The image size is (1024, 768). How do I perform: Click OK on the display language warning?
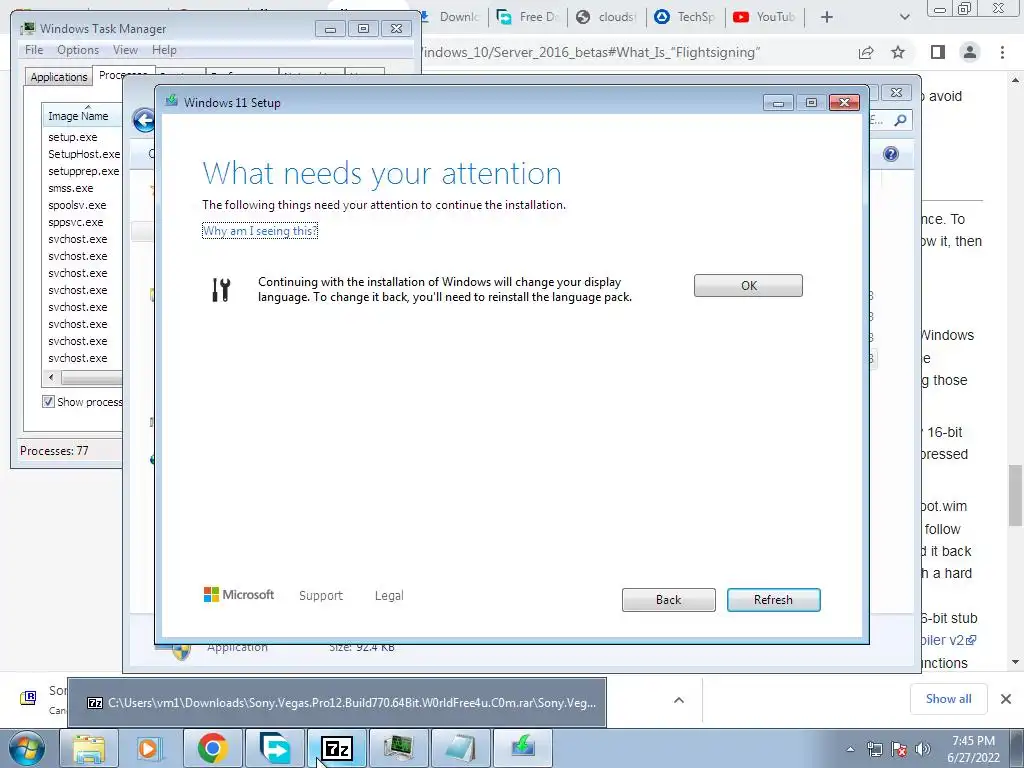[748, 285]
